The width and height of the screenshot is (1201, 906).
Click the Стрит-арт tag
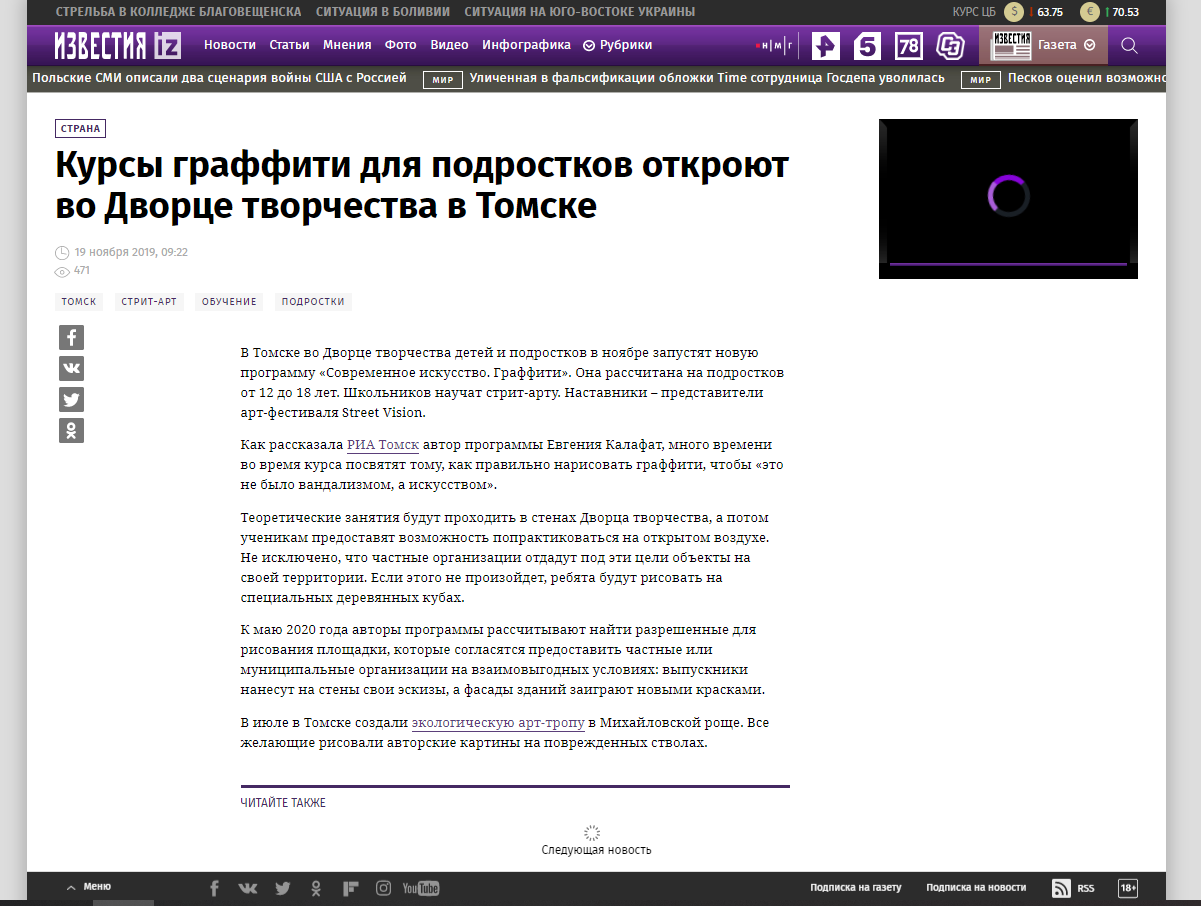click(151, 302)
